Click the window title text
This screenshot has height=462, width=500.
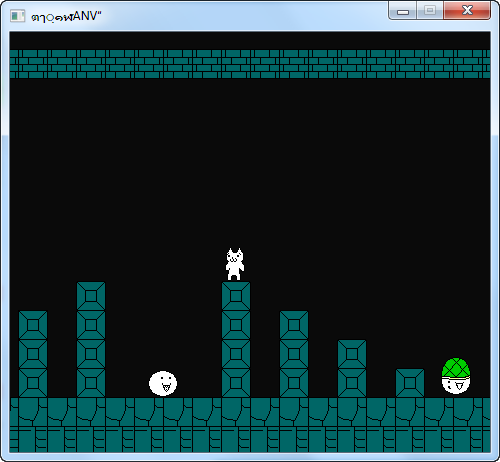(66, 16)
